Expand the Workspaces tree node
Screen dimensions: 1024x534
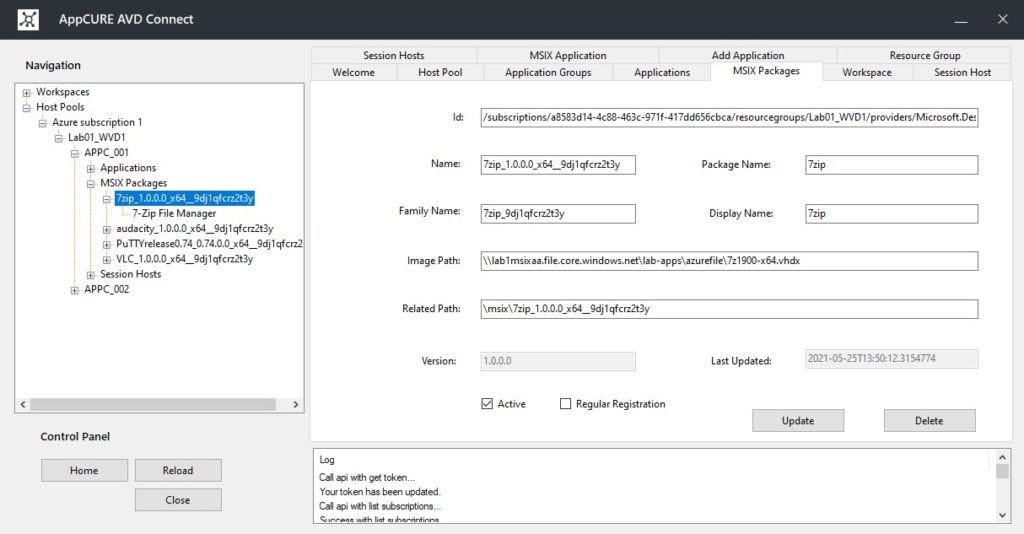[27, 93]
